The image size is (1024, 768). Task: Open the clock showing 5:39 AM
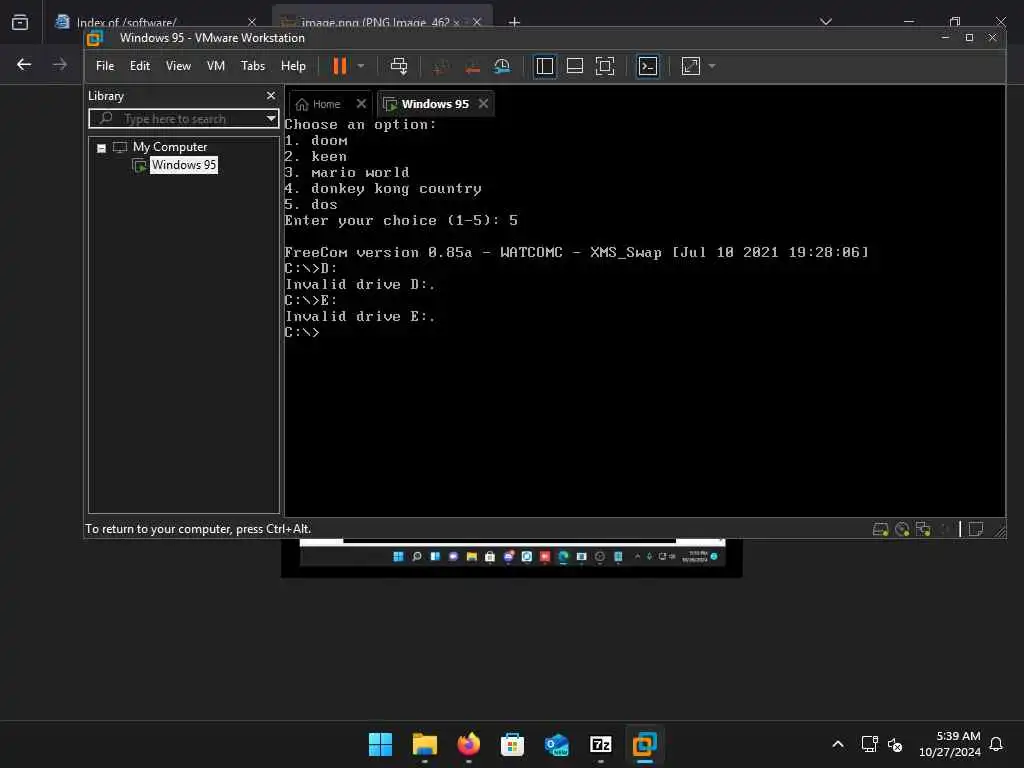coord(950,744)
